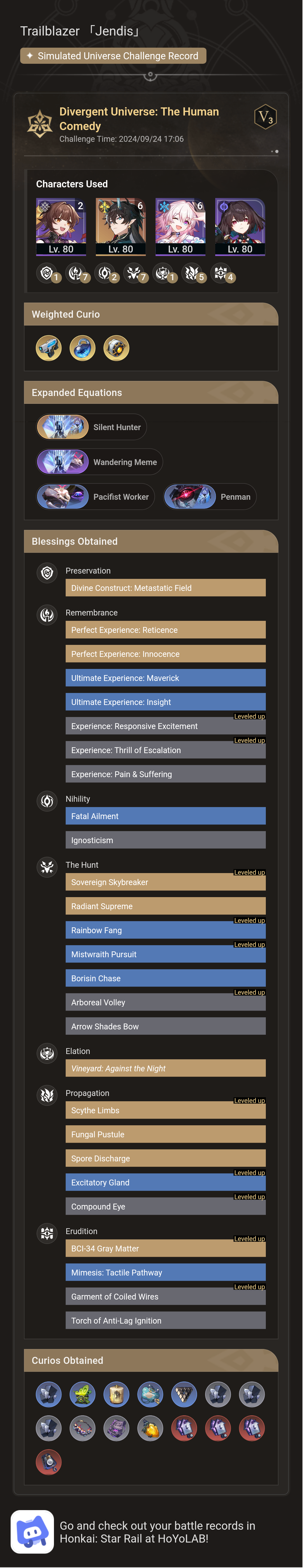Open the golden gear weighted curio icon
The width and height of the screenshot is (303, 1568).
[116, 348]
